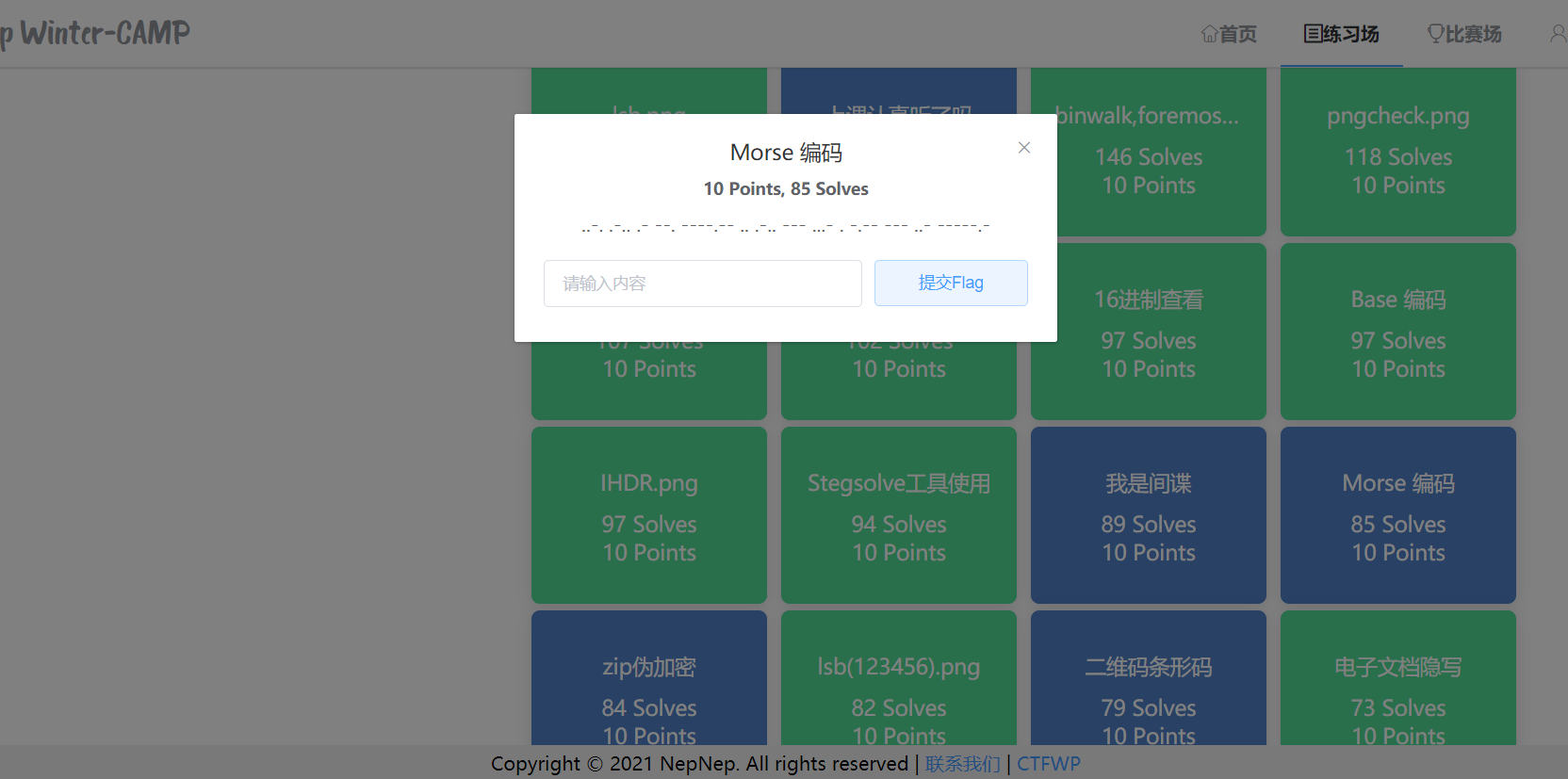The image size is (1568, 779).
Task: Open the binwalk,foremost challenge card
Action: point(1148,151)
